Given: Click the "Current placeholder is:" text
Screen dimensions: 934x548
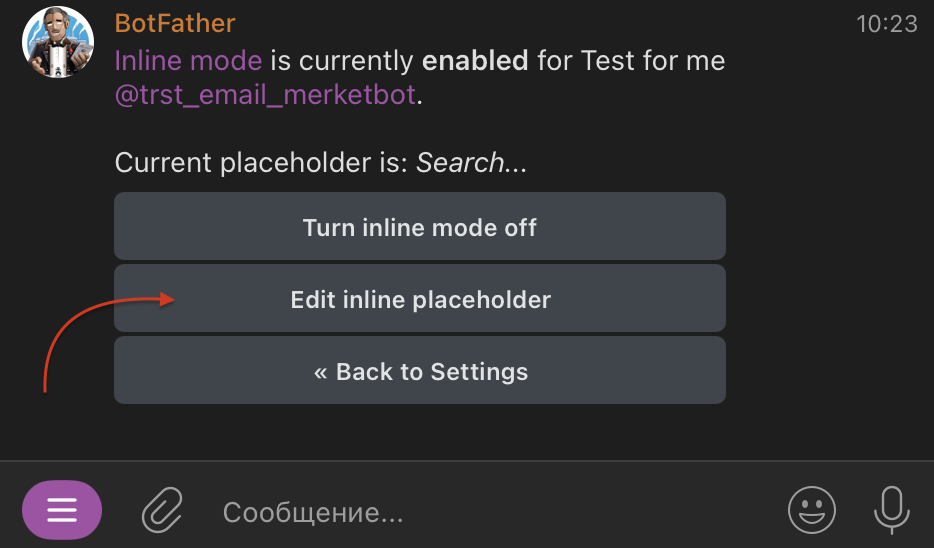Looking at the screenshot, I should pyautogui.click(x=261, y=163).
